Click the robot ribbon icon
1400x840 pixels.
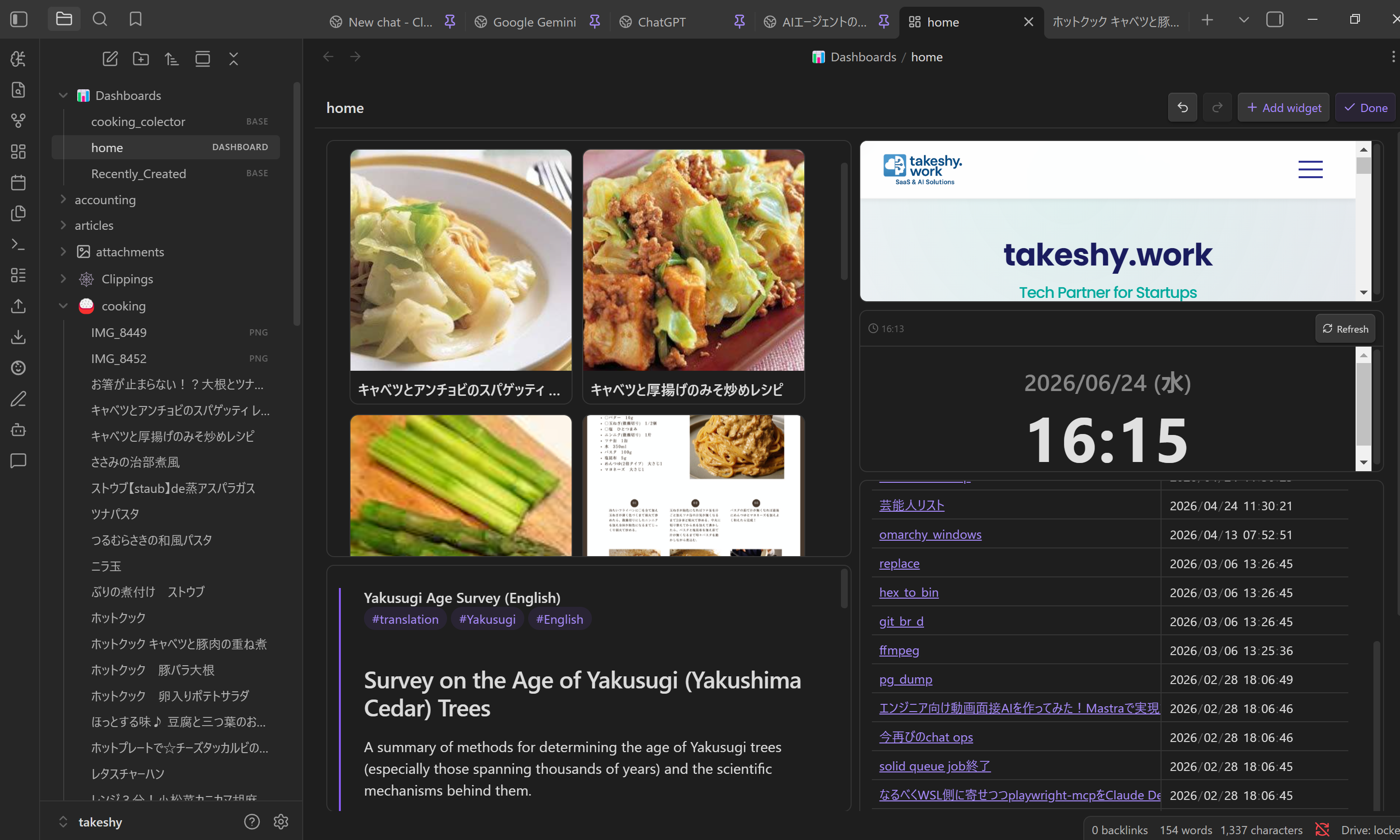[19, 430]
